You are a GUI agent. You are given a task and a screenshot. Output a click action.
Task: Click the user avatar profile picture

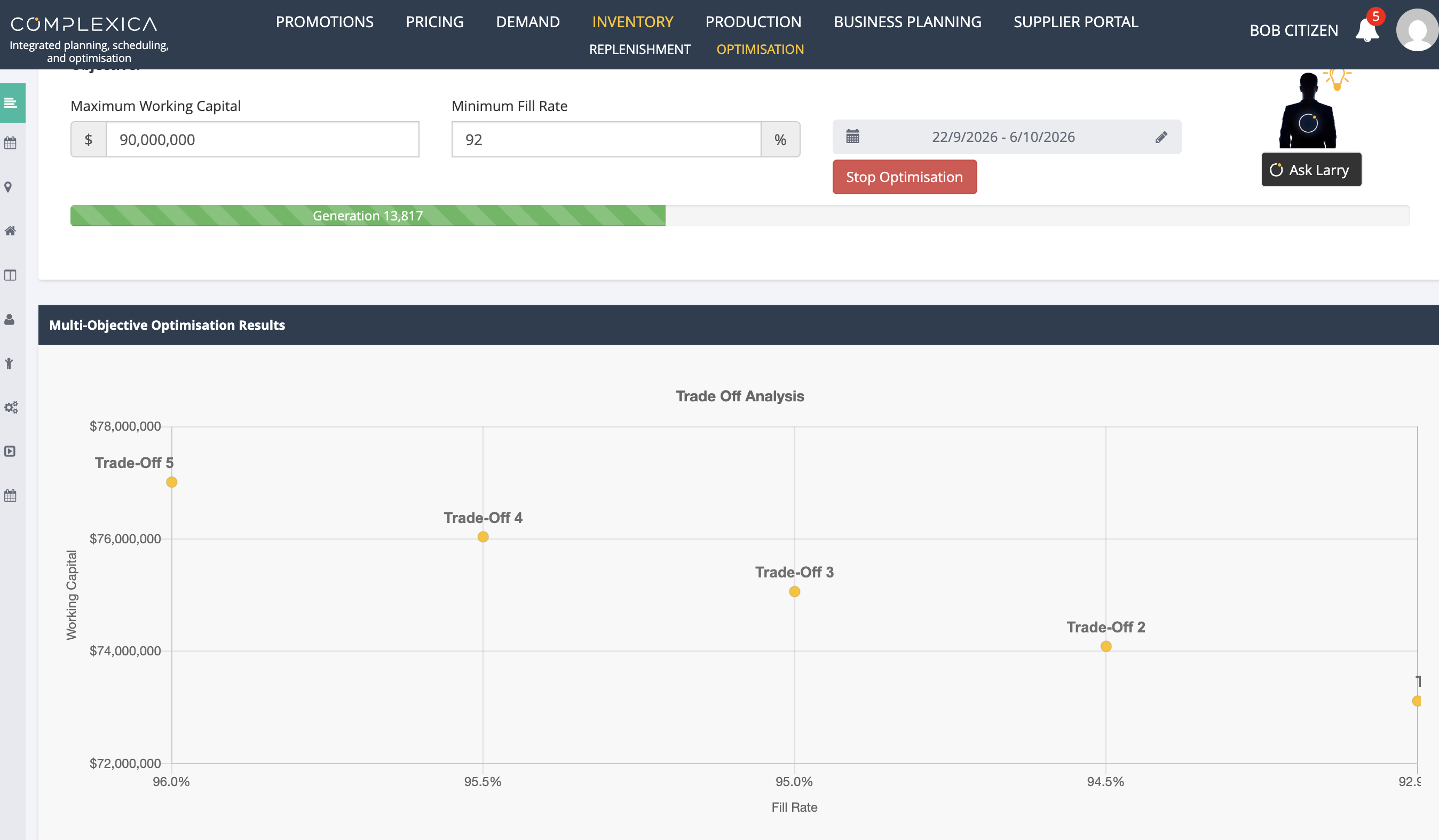tap(1417, 30)
